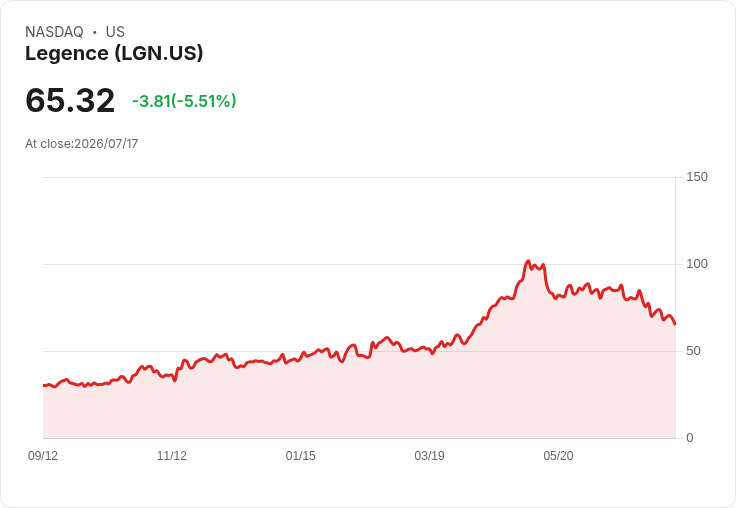This screenshot has width=736, height=508.
Task: Click the 0 y-axis value label
Action: [x=690, y=438]
